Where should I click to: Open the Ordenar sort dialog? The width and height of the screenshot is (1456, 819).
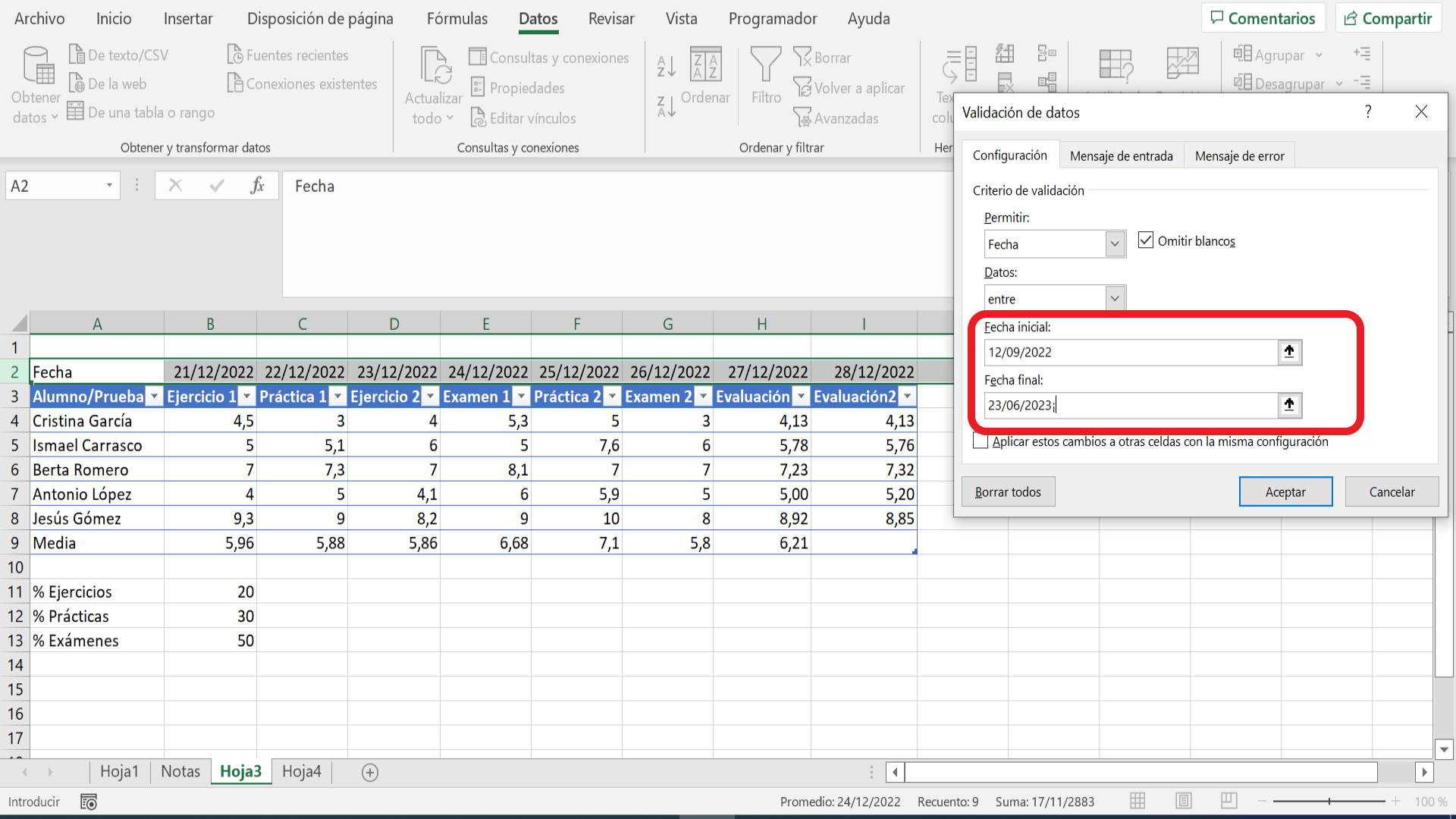coord(705,74)
